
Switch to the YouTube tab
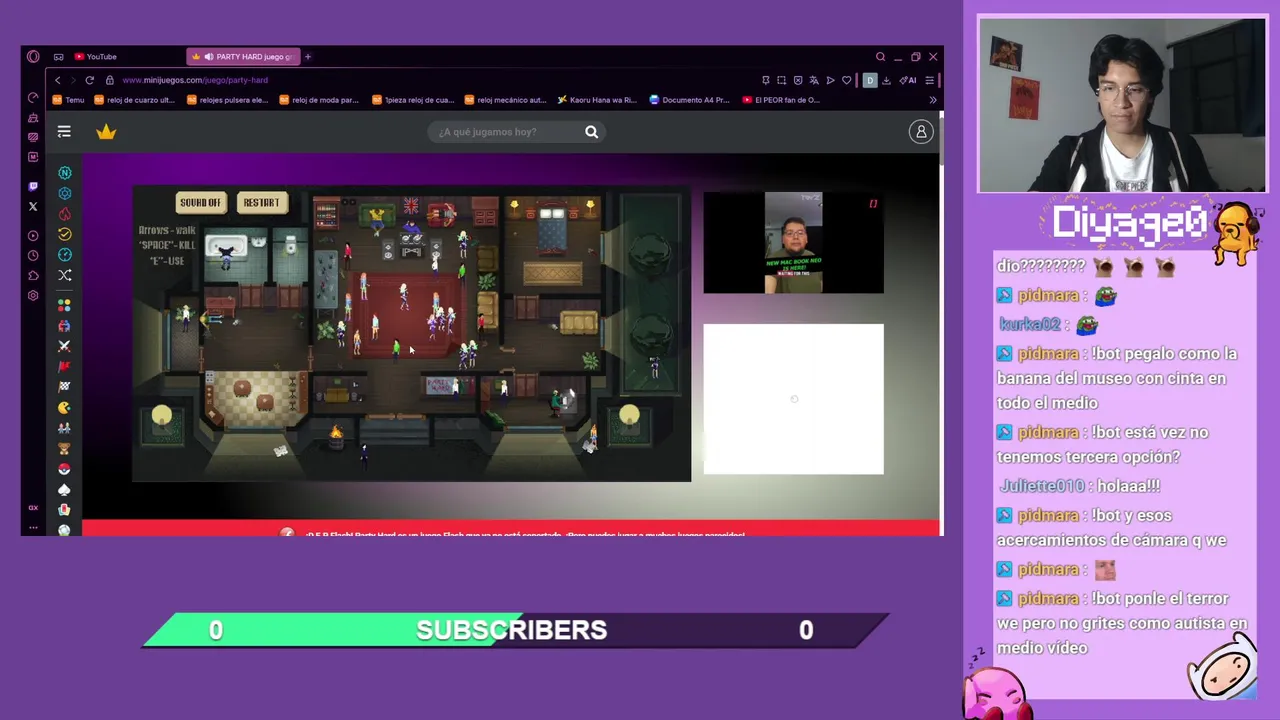coord(95,57)
